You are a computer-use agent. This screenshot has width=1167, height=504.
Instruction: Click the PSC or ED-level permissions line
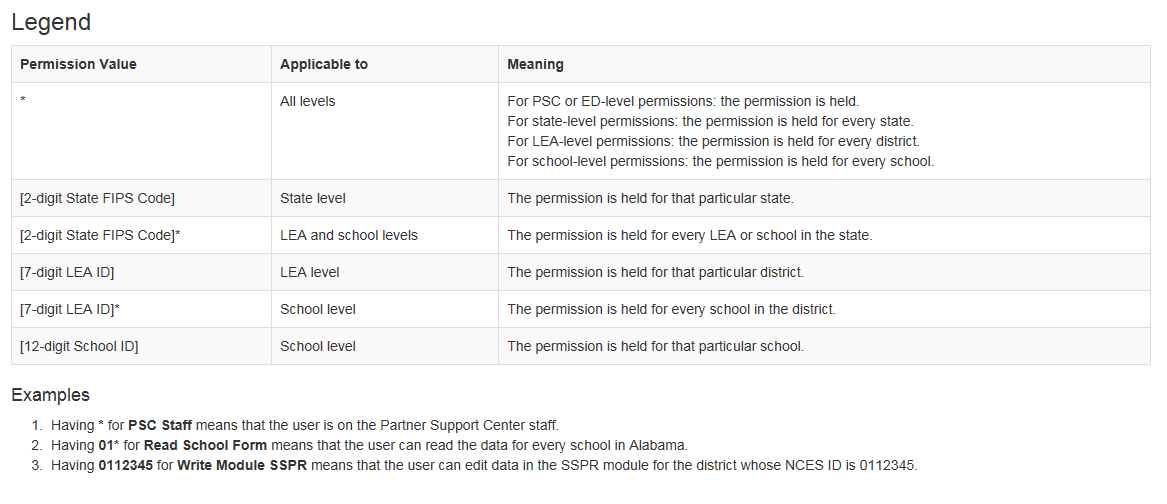point(683,101)
